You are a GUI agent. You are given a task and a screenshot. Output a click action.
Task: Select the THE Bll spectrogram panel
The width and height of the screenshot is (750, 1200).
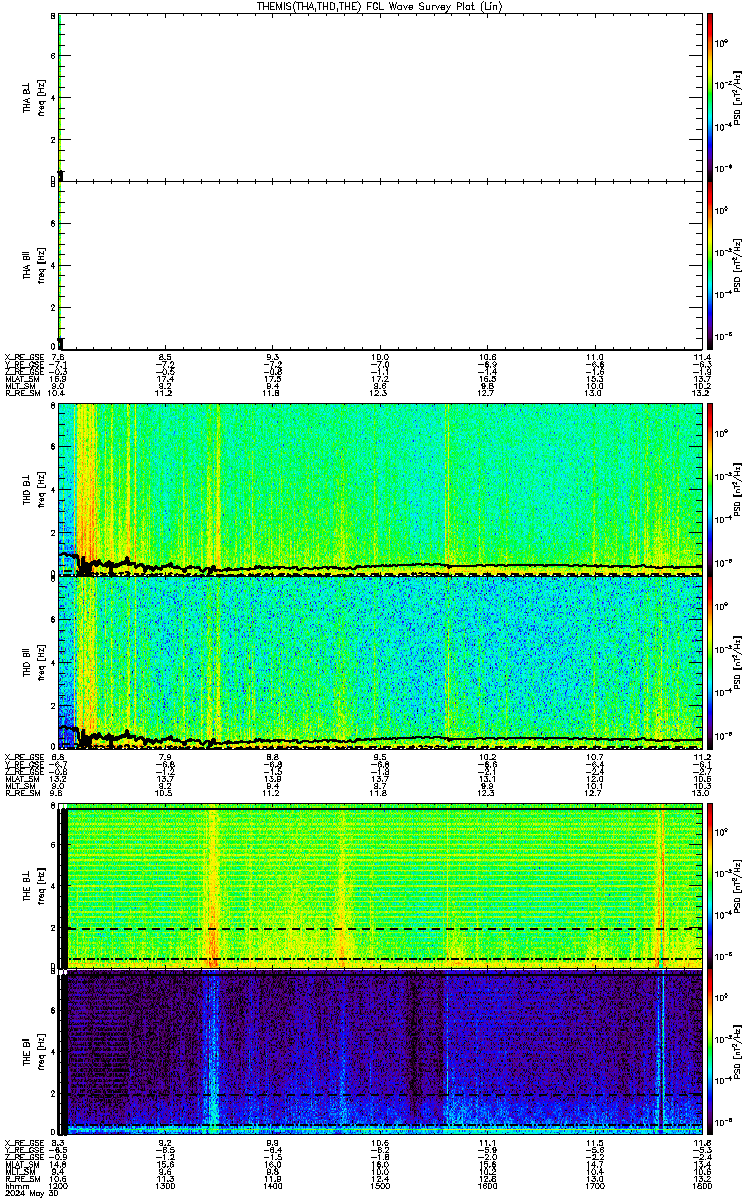(381, 1052)
